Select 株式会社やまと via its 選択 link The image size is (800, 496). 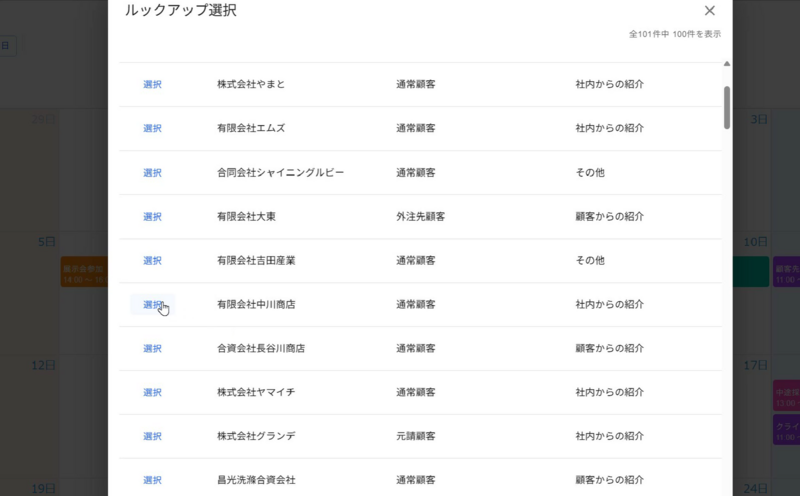[x=152, y=84]
